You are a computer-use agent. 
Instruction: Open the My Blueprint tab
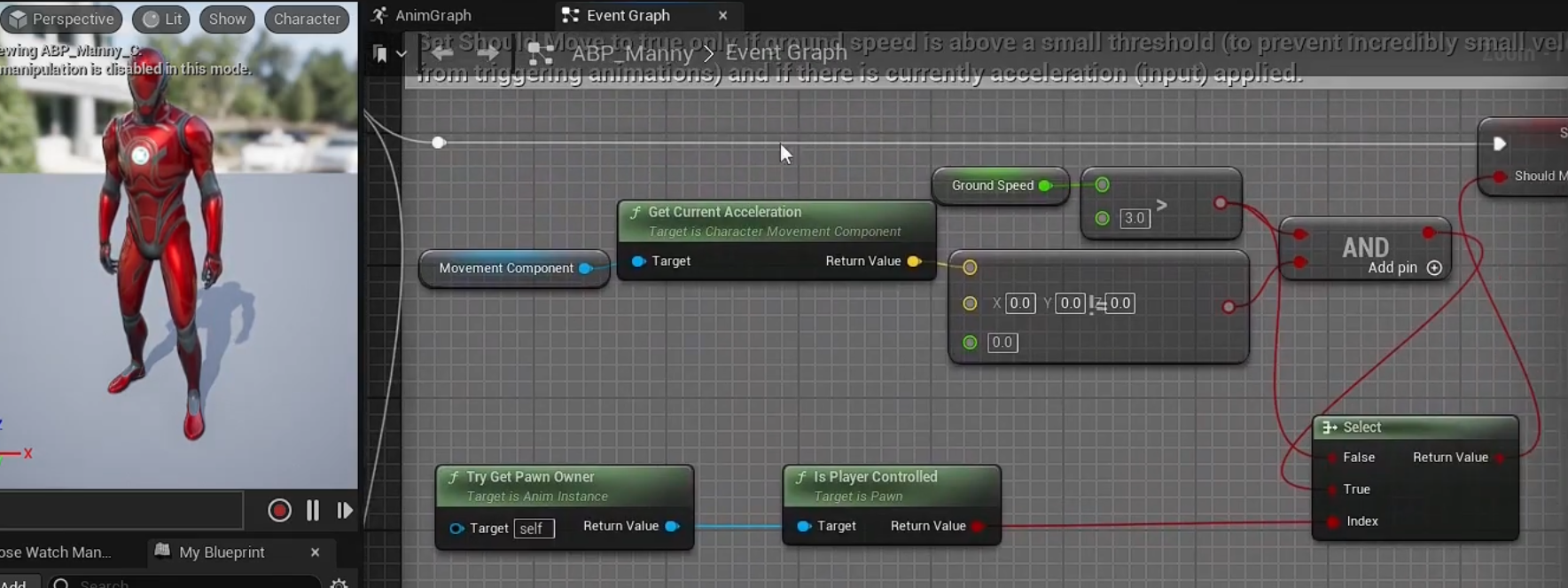pyautogui.click(x=222, y=552)
